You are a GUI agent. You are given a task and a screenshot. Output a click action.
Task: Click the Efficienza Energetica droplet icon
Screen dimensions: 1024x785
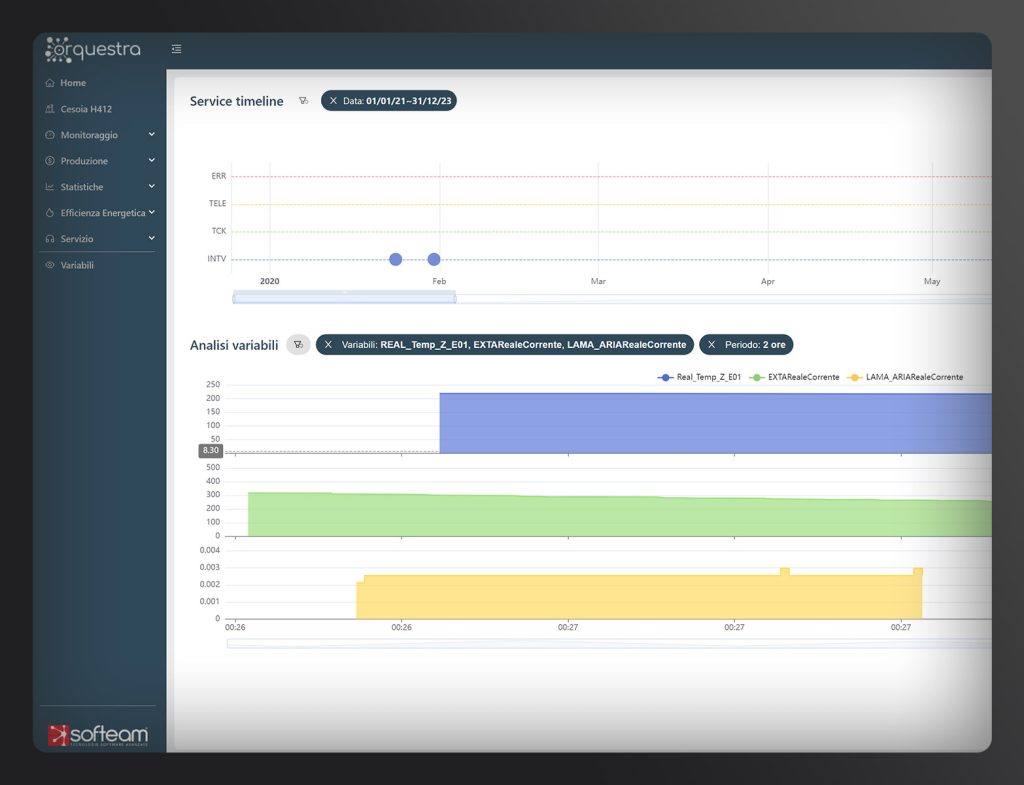pos(52,212)
